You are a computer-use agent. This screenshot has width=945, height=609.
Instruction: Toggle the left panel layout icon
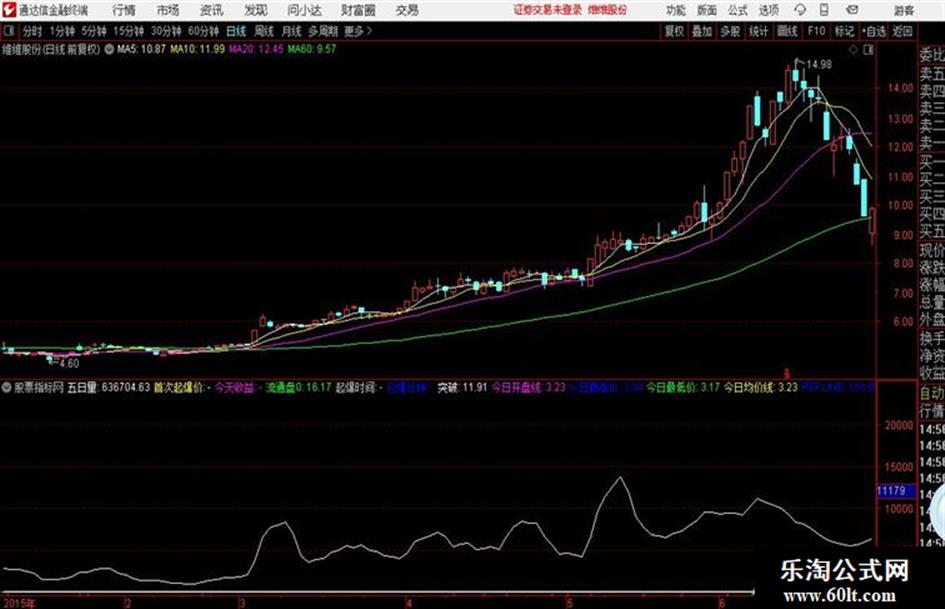[8, 31]
